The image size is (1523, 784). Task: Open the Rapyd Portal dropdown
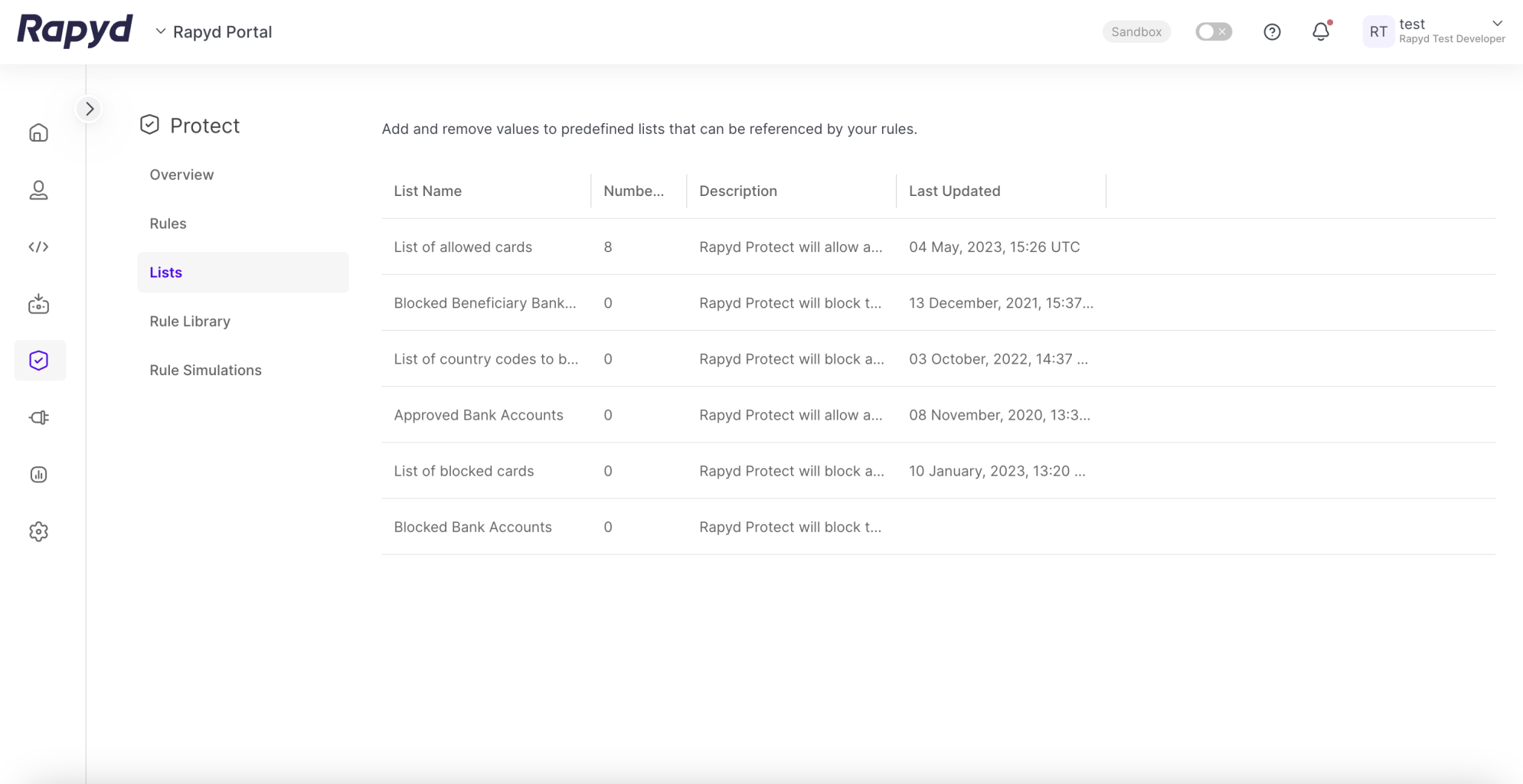214,31
